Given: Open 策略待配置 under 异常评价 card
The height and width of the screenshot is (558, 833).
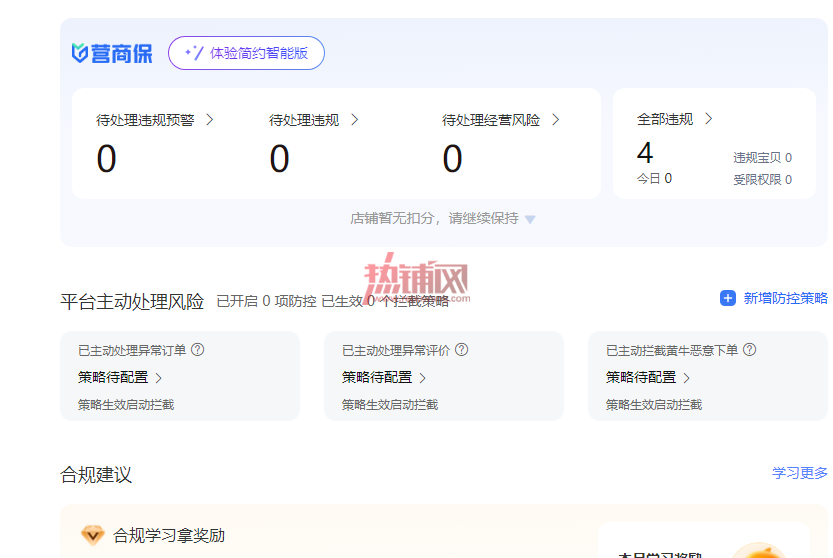Looking at the screenshot, I should (384, 377).
